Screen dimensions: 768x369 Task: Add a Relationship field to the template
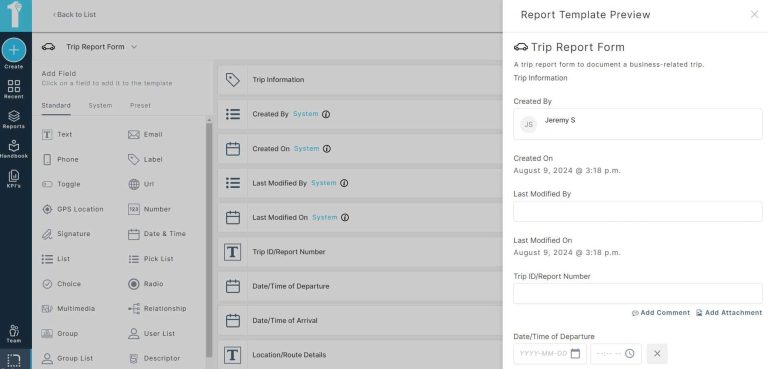[157, 309]
